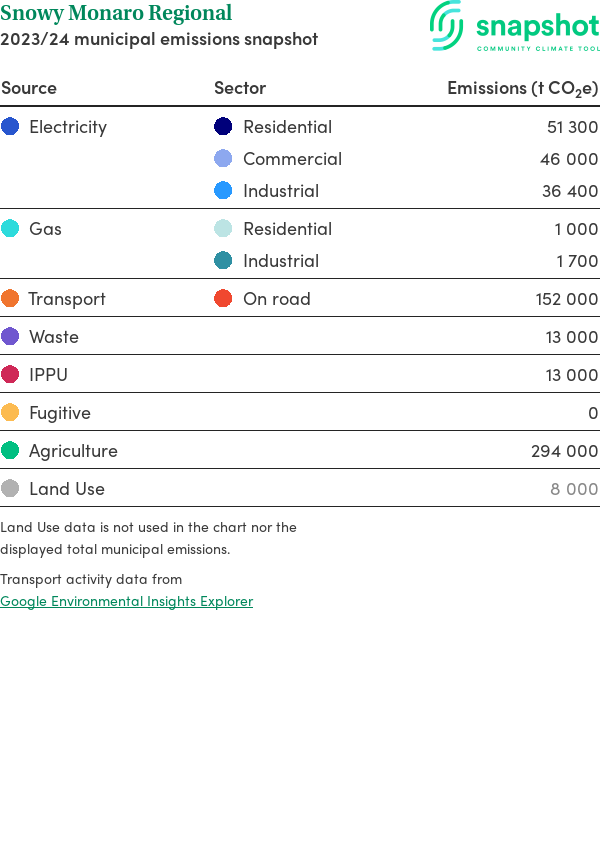
Task: Click the Snowy Monaro Regional heading
Action: point(116,14)
